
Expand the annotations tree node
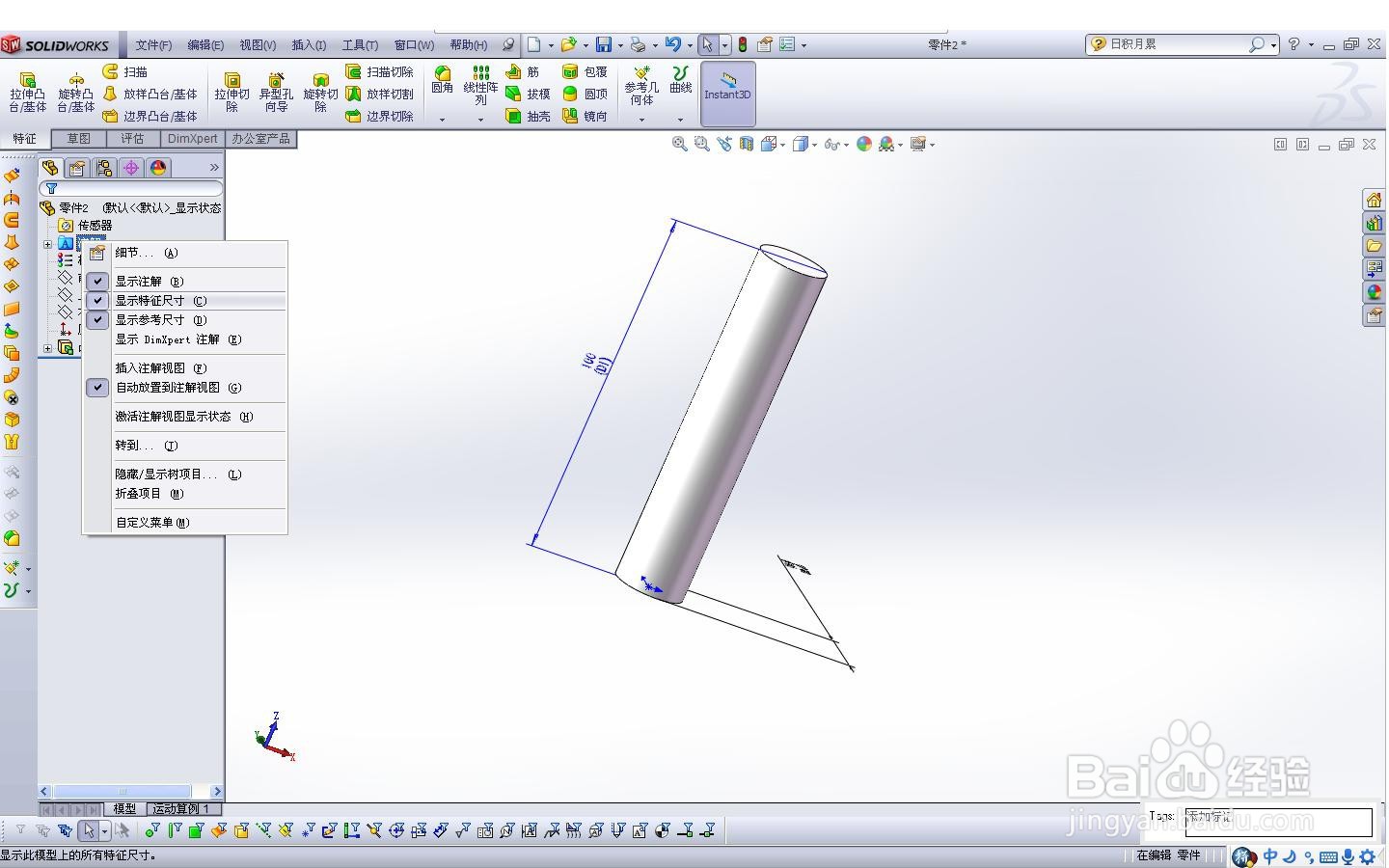click(47, 243)
